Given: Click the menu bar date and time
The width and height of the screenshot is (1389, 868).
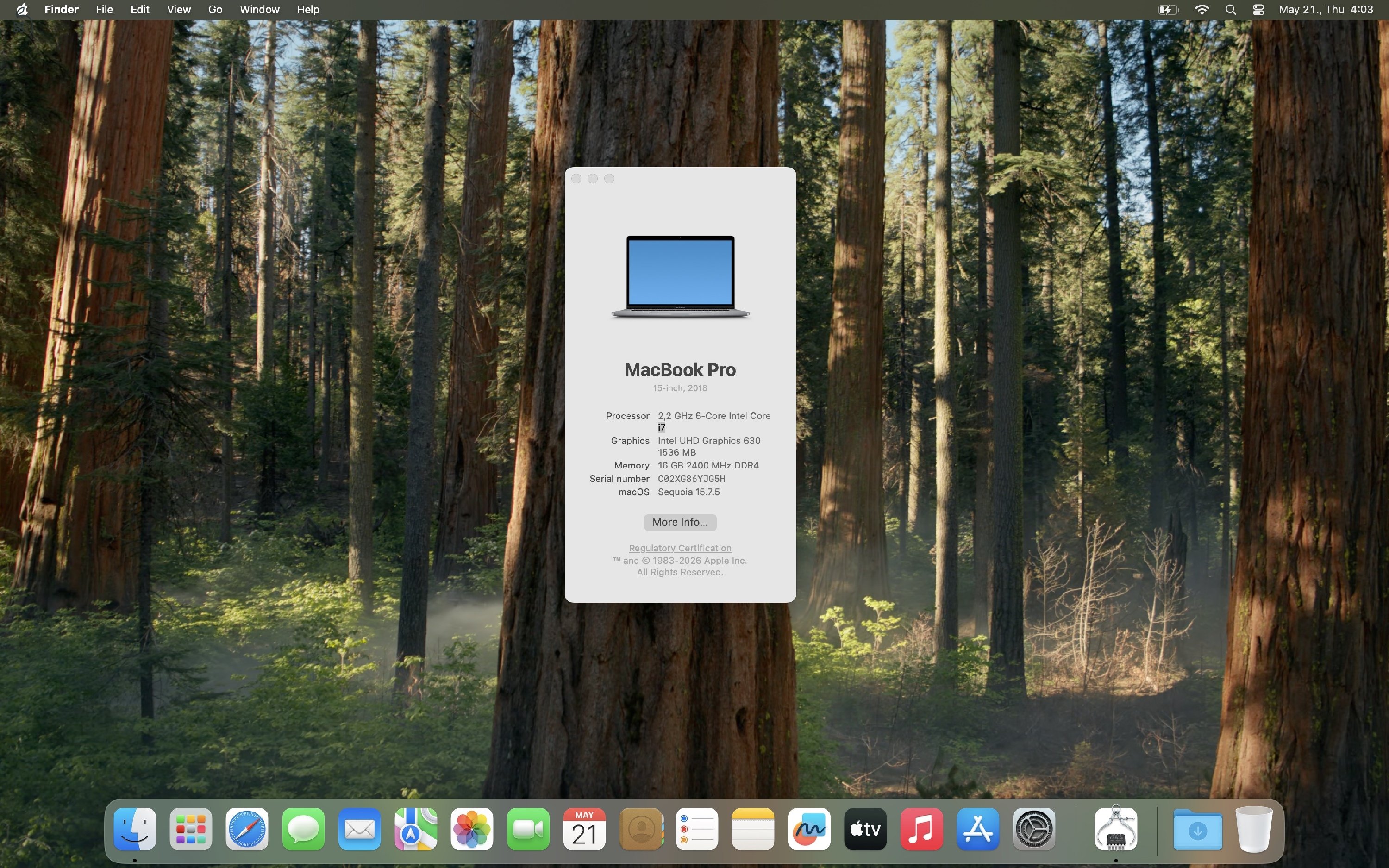Looking at the screenshot, I should [1326, 10].
